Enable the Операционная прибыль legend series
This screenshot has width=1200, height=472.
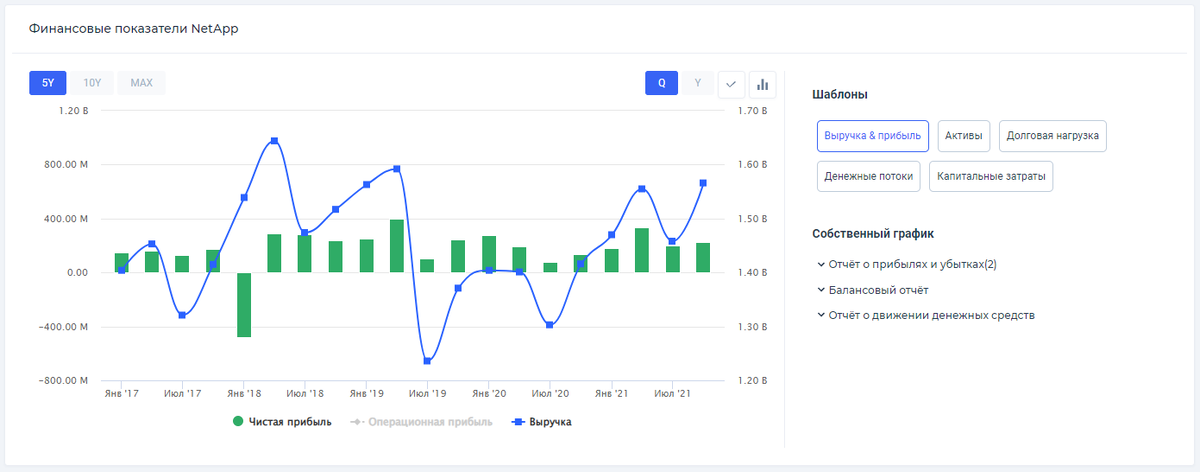[421, 422]
